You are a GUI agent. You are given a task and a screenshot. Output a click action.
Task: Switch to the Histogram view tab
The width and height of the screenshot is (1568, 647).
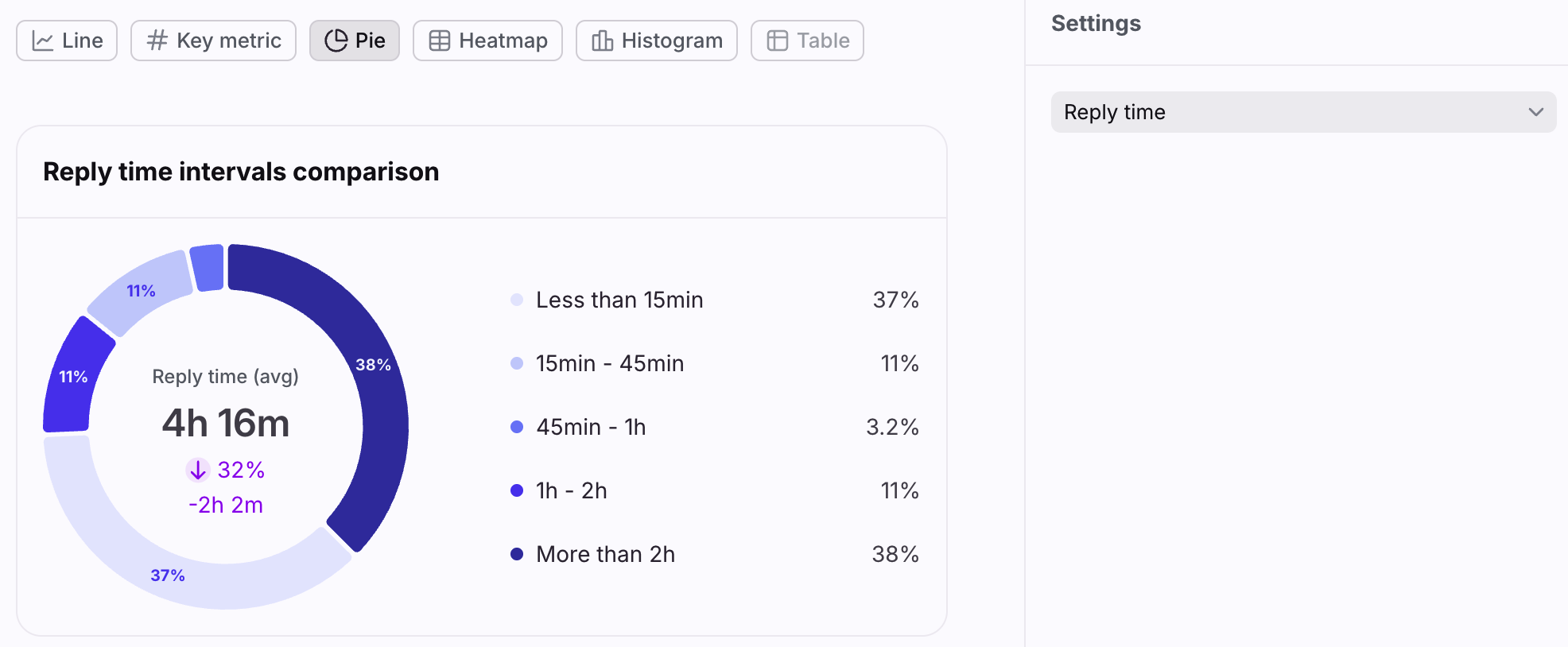tap(657, 41)
